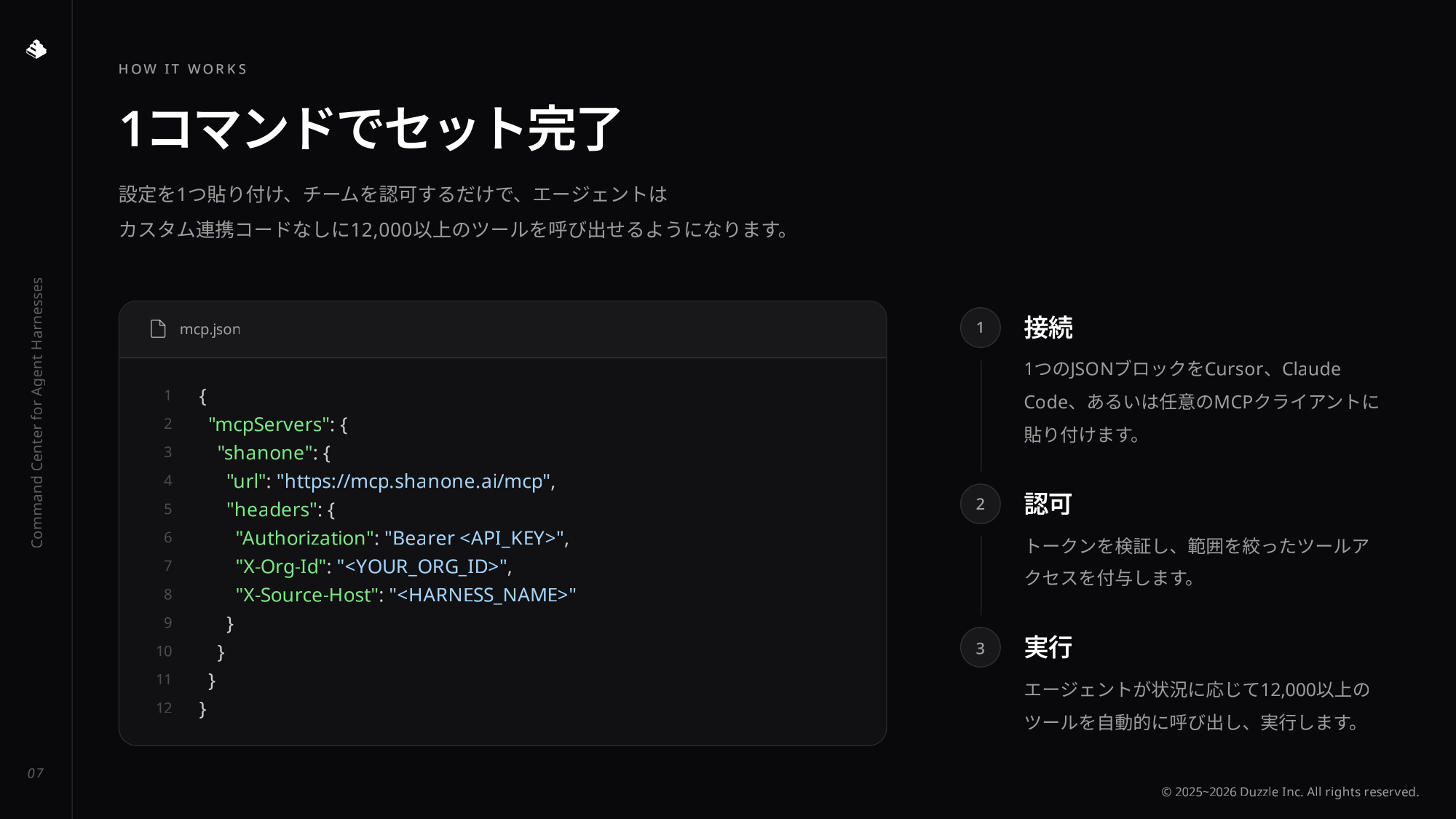Click the "X-Source-Host" key on line 8
The height and width of the screenshot is (819, 1456).
coord(307,595)
